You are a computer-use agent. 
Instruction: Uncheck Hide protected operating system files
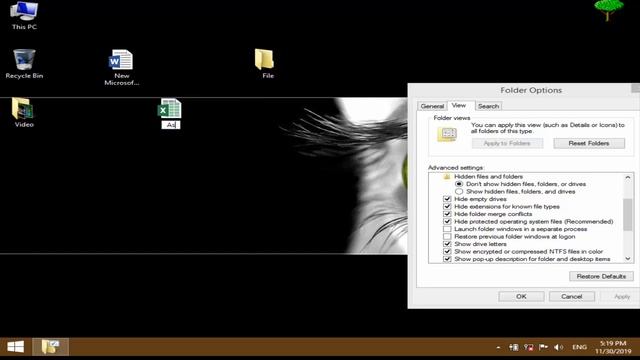point(447,222)
